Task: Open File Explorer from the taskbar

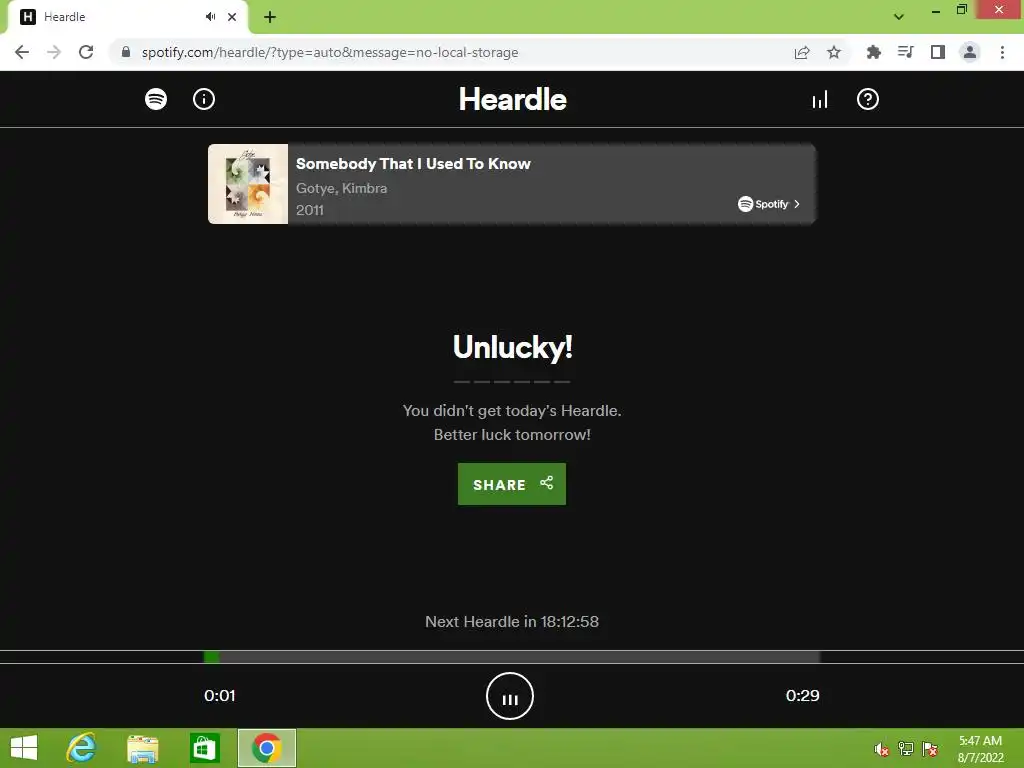Action: [x=142, y=748]
